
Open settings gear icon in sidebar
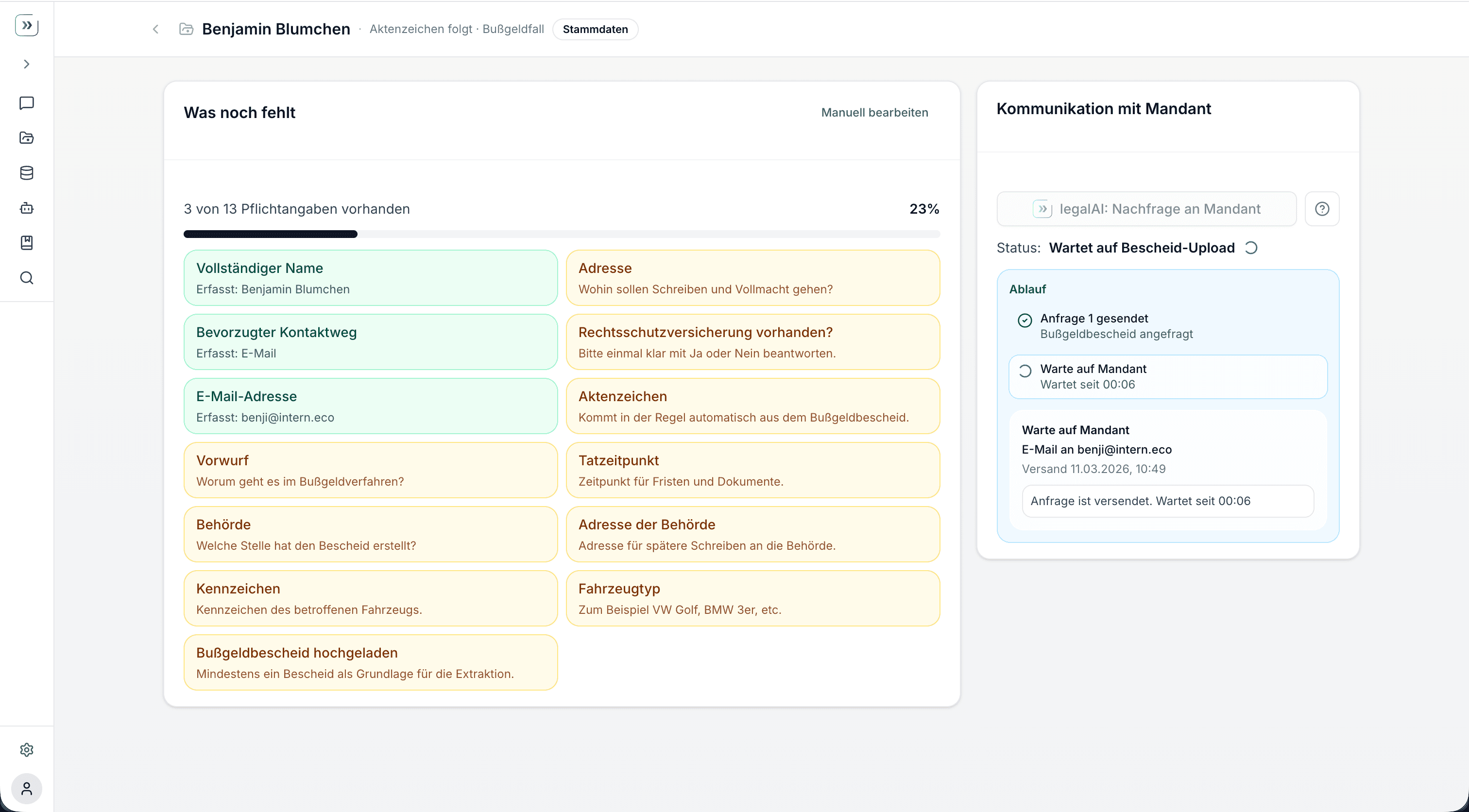(27, 750)
